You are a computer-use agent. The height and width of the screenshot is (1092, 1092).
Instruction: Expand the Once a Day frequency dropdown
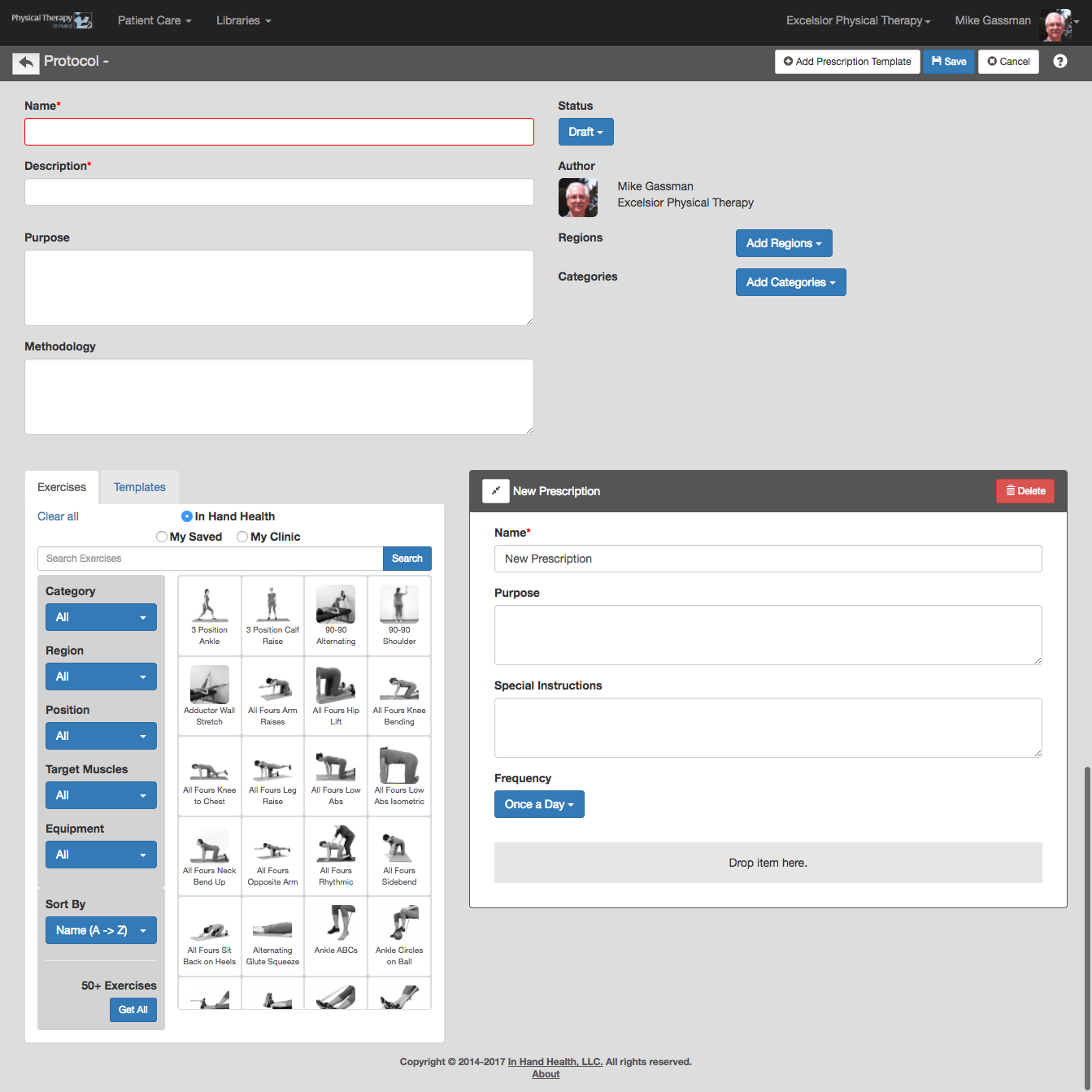click(539, 804)
